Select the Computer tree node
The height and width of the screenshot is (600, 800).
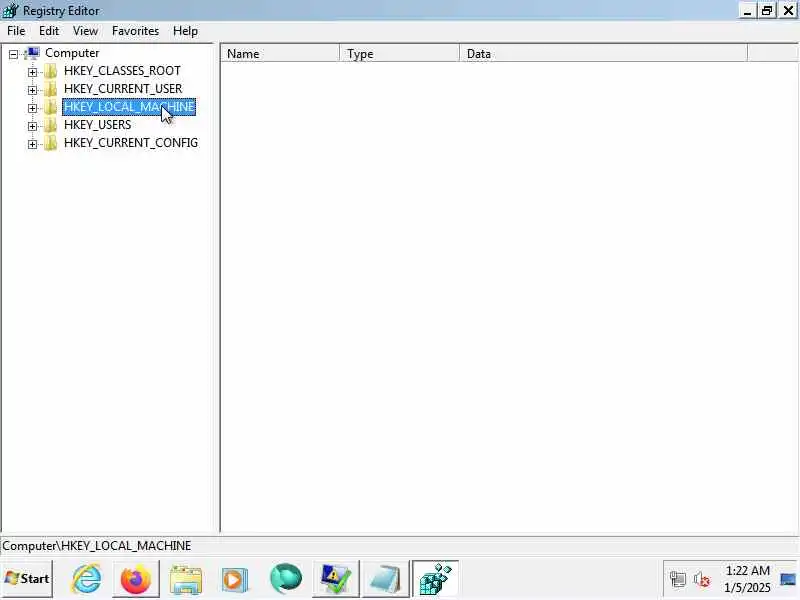pyautogui.click(x=72, y=53)
